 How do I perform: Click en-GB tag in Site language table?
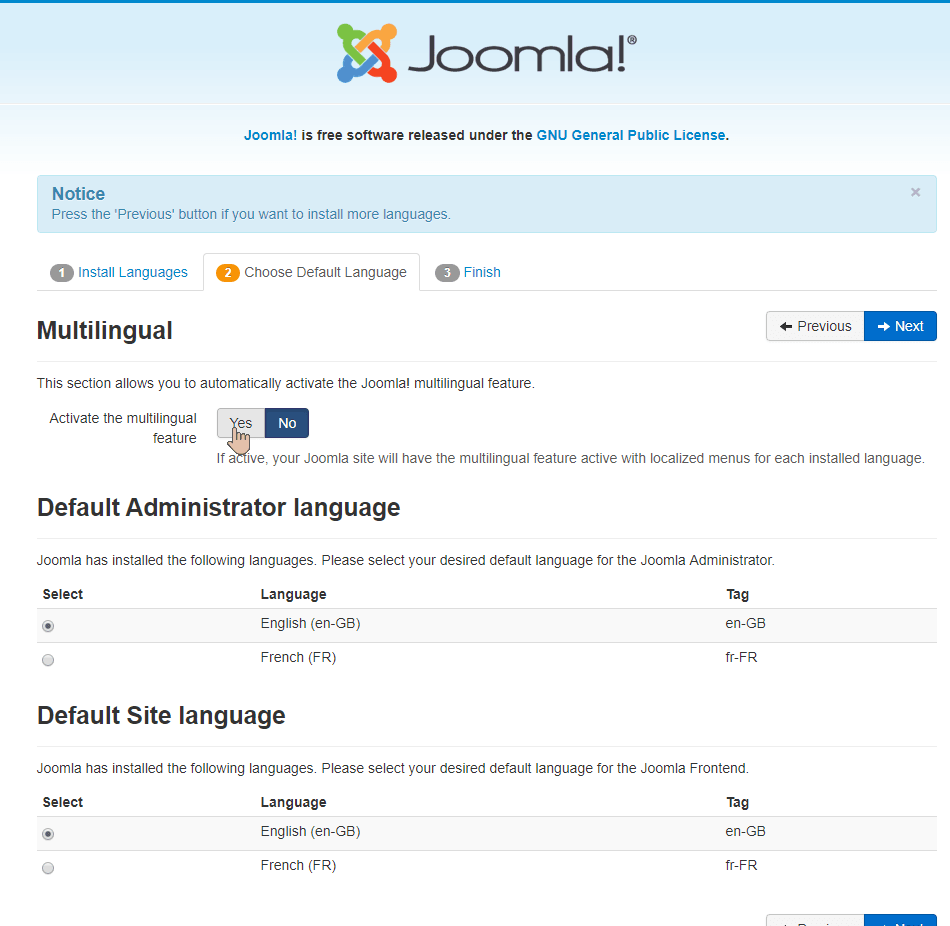point(745,831)
